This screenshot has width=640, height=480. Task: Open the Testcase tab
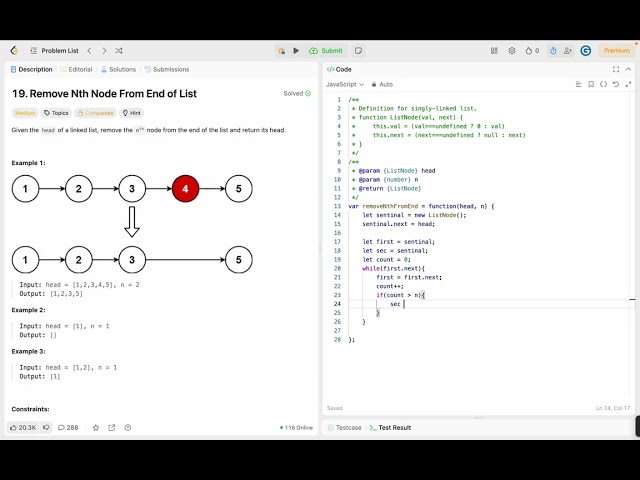point(345,428)
